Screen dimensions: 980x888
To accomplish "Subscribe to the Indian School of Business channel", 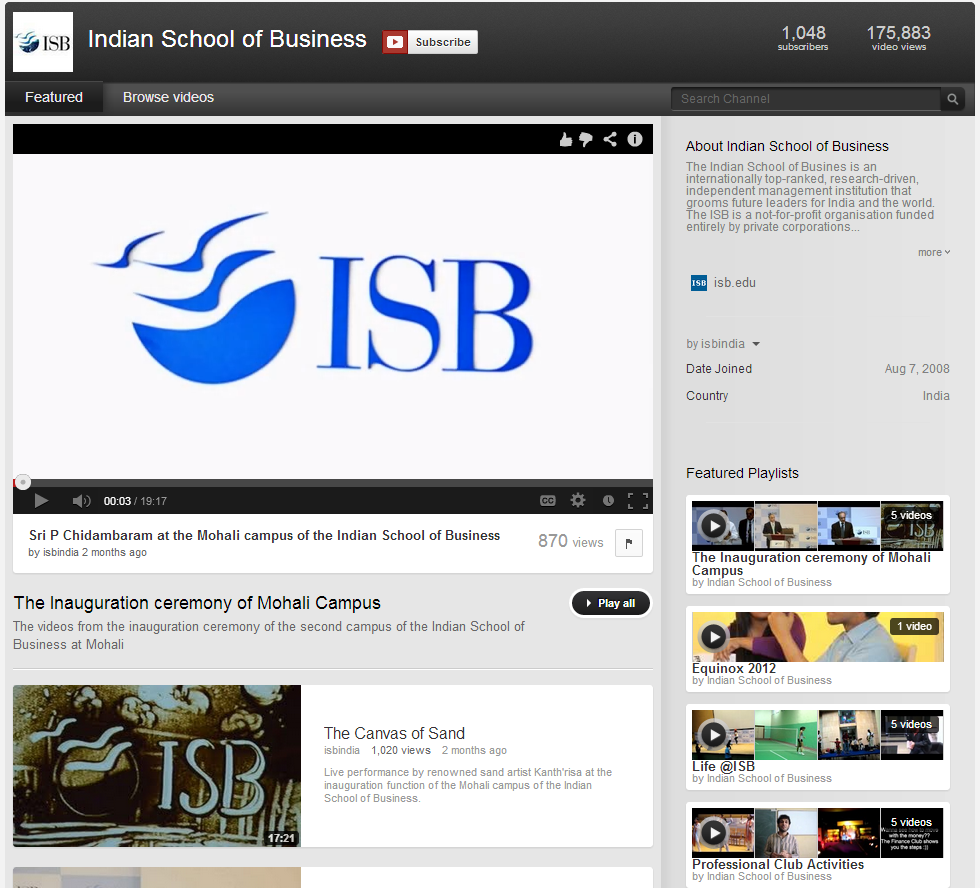I will click(430, 42).
